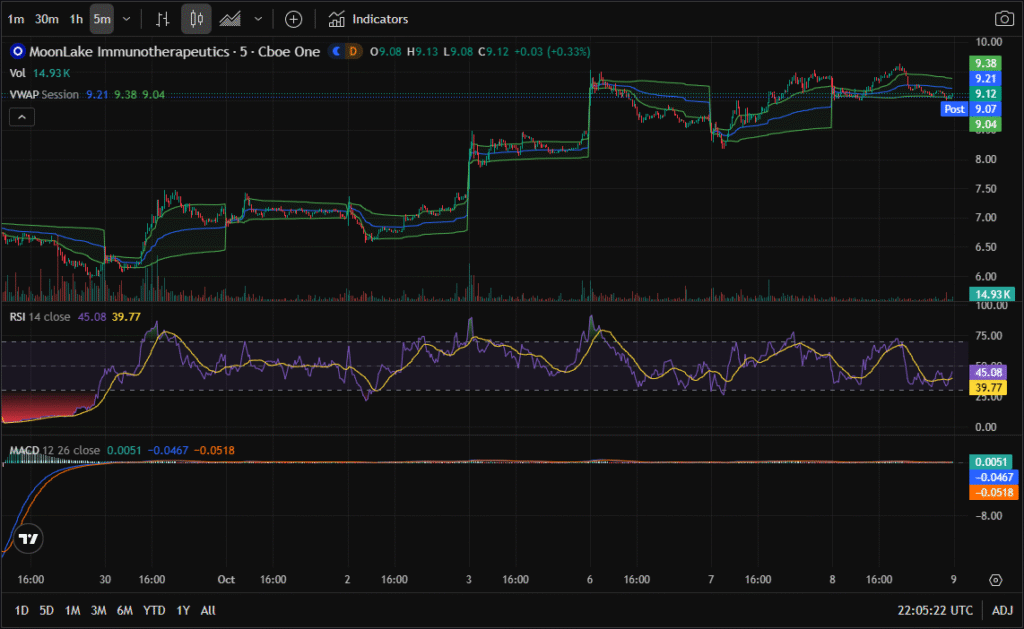Take a snapshot with the camera icon
1024x629 pixels.
point(1003,19)
